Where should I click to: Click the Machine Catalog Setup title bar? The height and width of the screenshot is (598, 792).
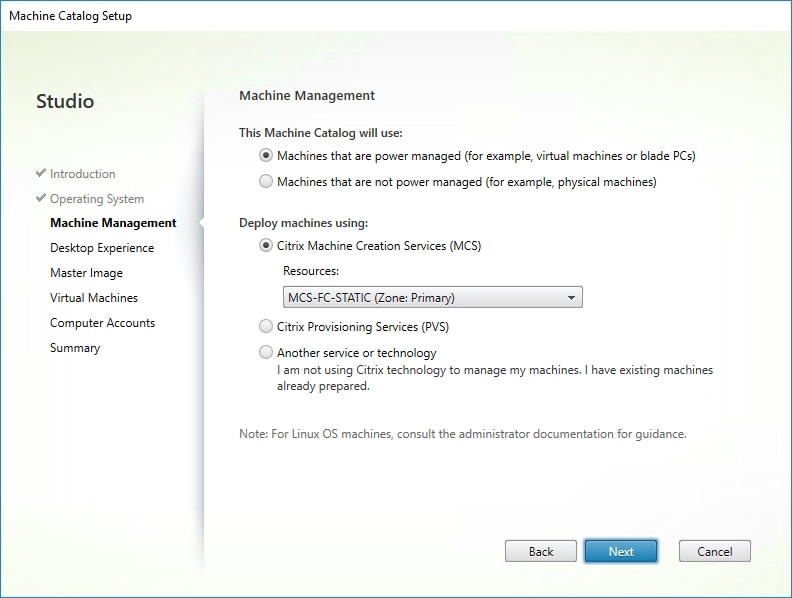396,16
